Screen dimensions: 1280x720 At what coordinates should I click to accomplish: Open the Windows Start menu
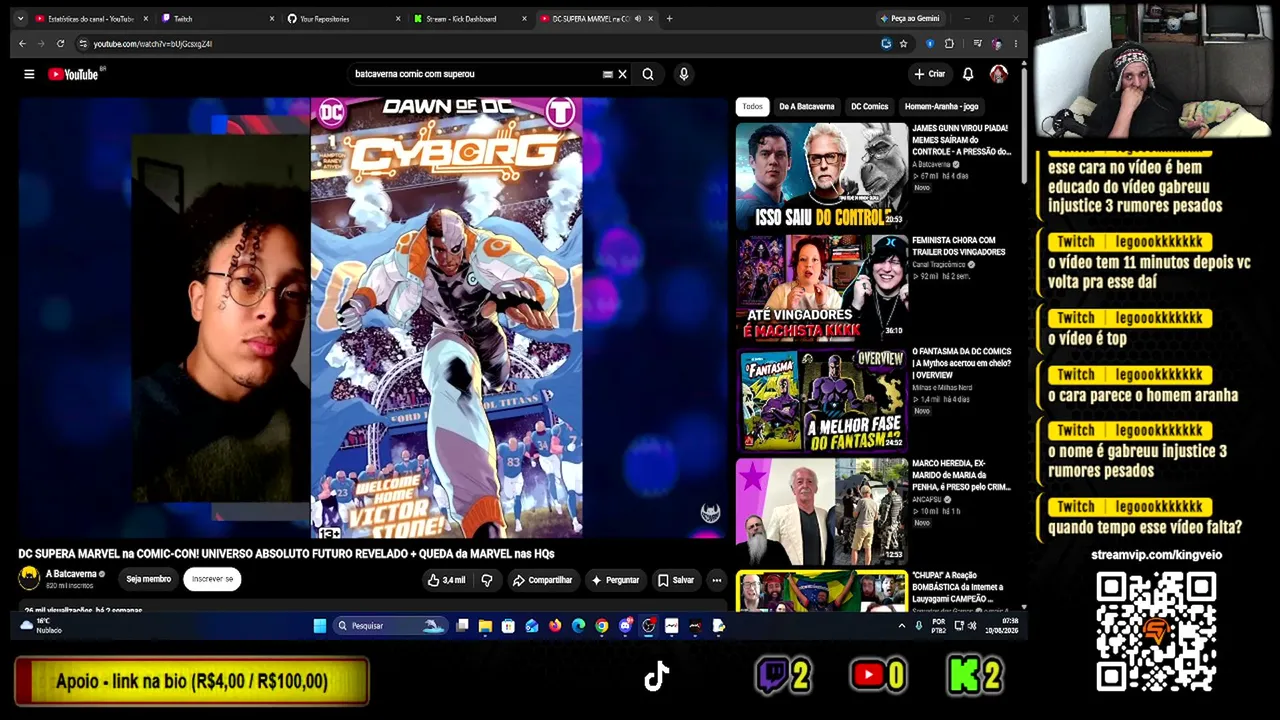coord(320,626)
